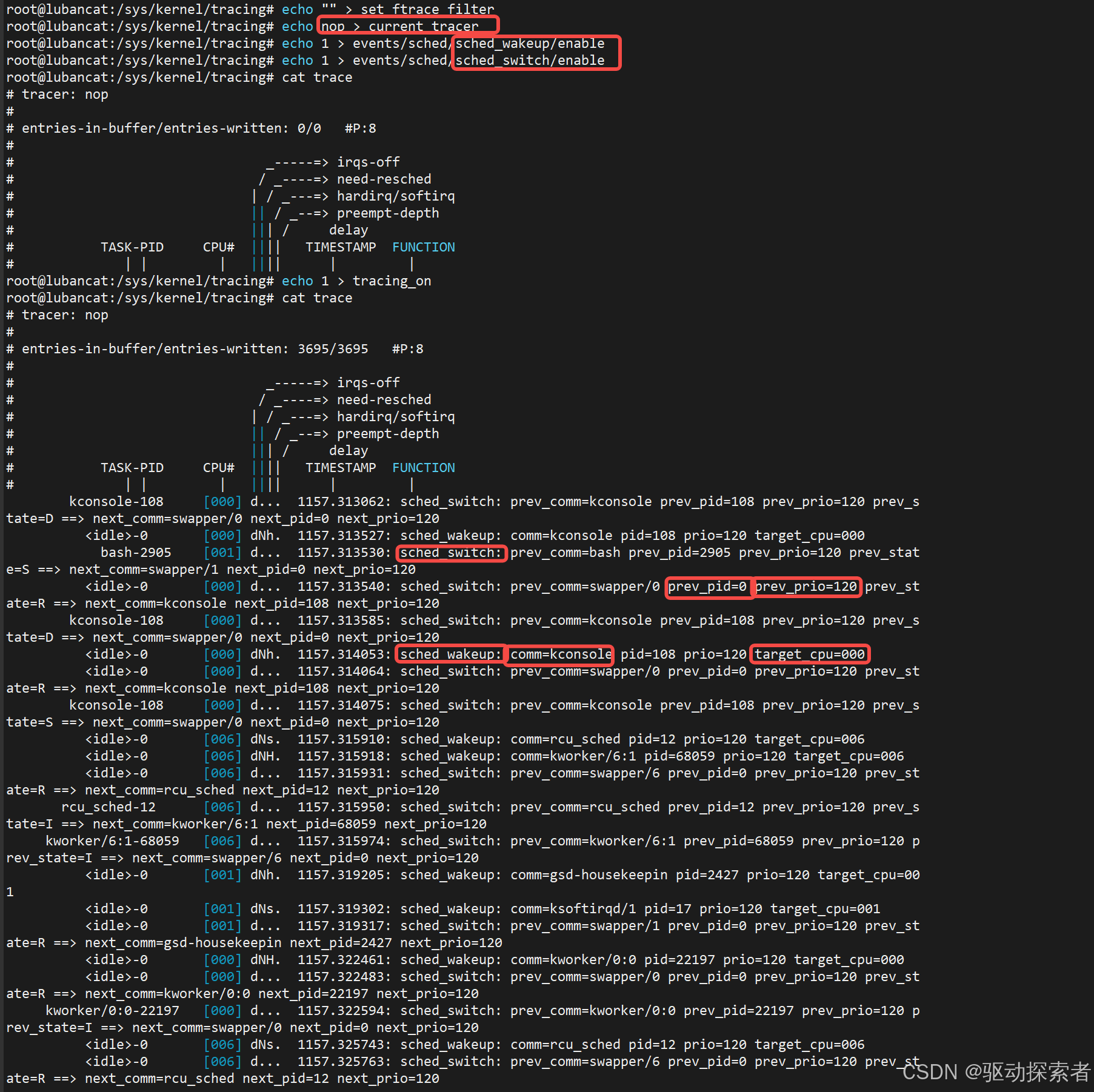Click the highlighted 'prev_pid=0' annotation
The image size is (1094, 1092).
click(x=709, y=586)
